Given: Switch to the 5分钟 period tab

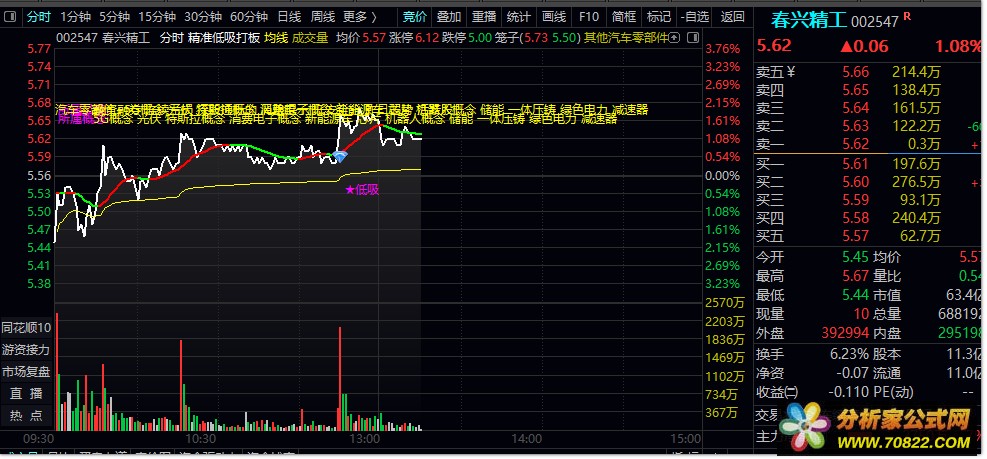Looking at the screenshot, I should [114, 17].
